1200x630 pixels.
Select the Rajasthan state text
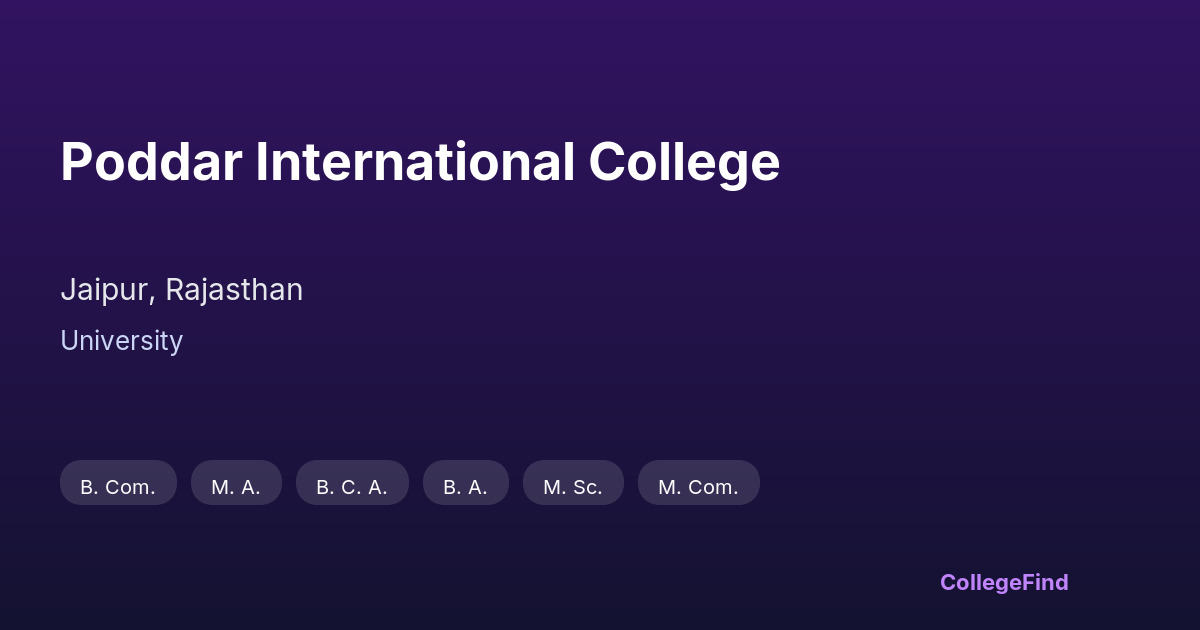click(234, 290)
